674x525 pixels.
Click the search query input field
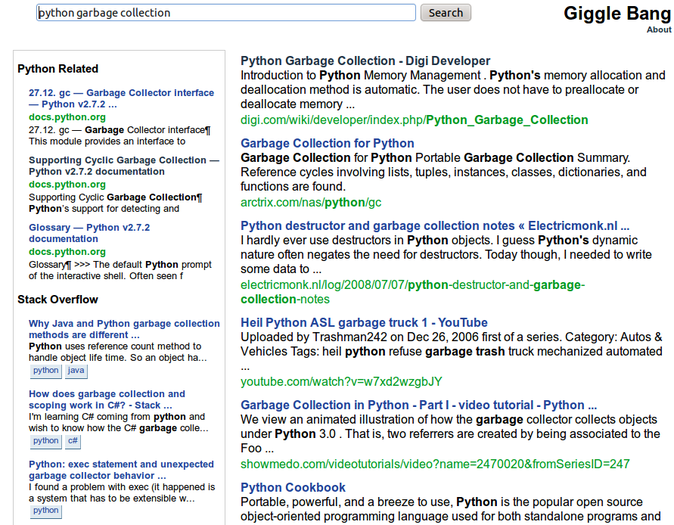coord(226,12)
